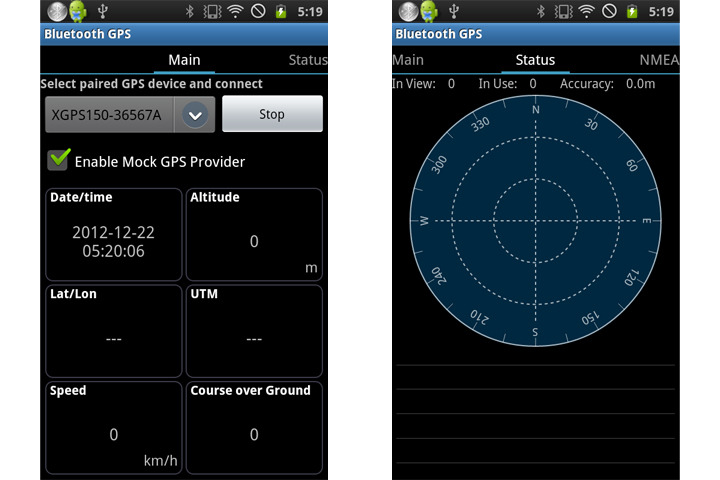This screenshot has height=480, width=720.
Task: Tap the clock 5:19 in right screen status bar
Action: coord(661,11)
